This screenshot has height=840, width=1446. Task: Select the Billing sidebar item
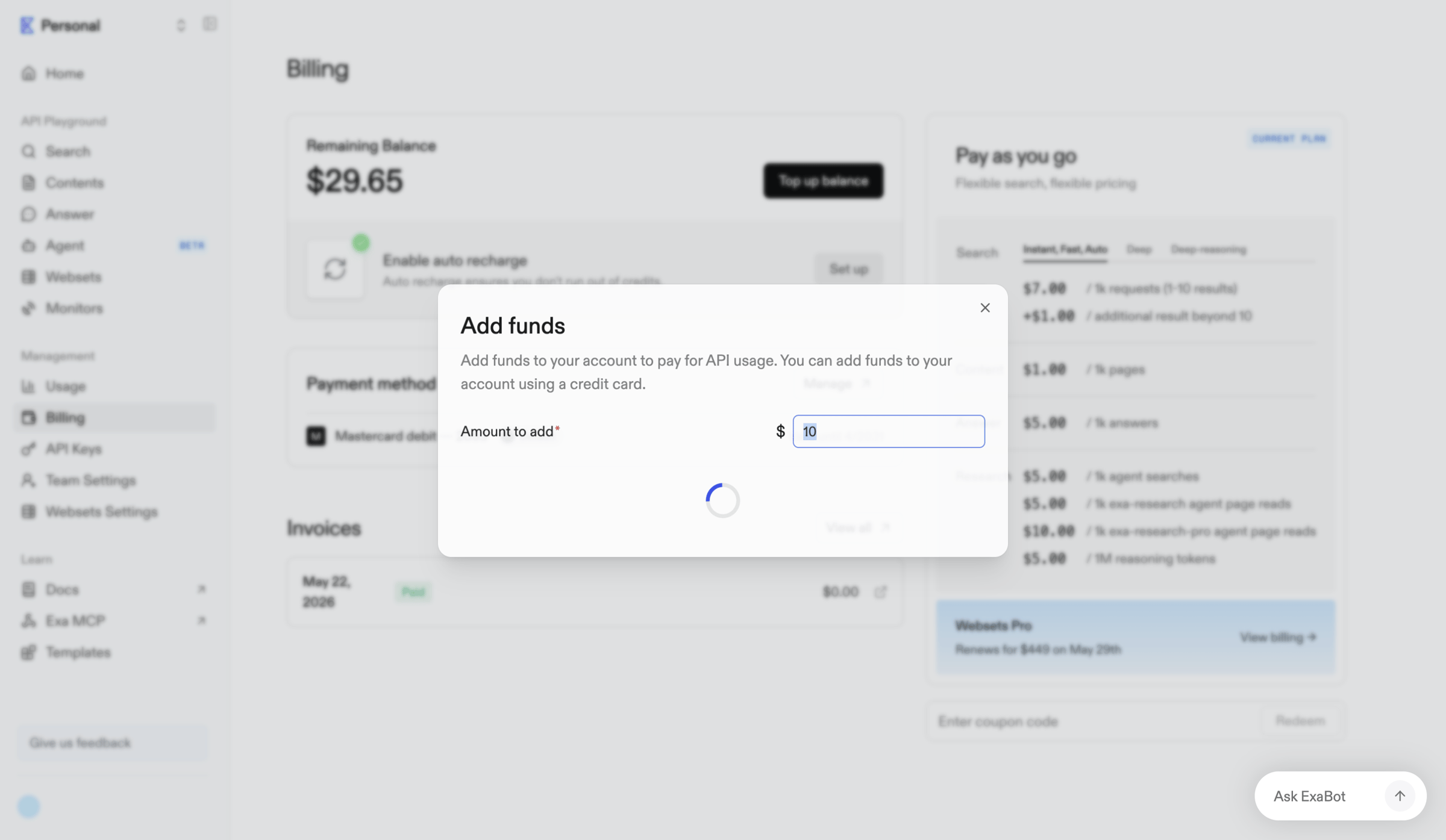[x=114, y=417]
